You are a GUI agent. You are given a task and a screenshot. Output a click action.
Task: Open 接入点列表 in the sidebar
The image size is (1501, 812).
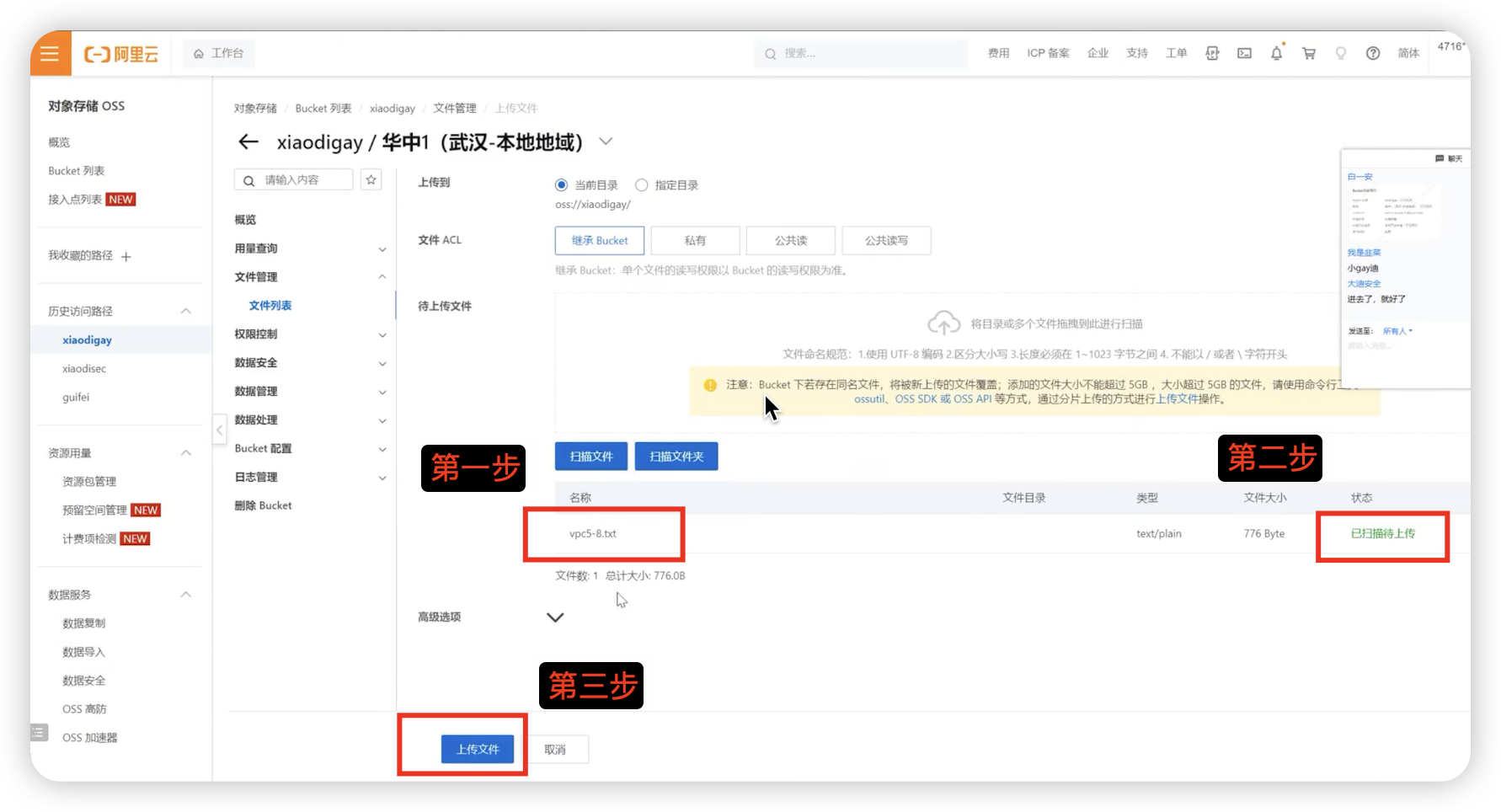pyautogui.click(x=75, y=200)
